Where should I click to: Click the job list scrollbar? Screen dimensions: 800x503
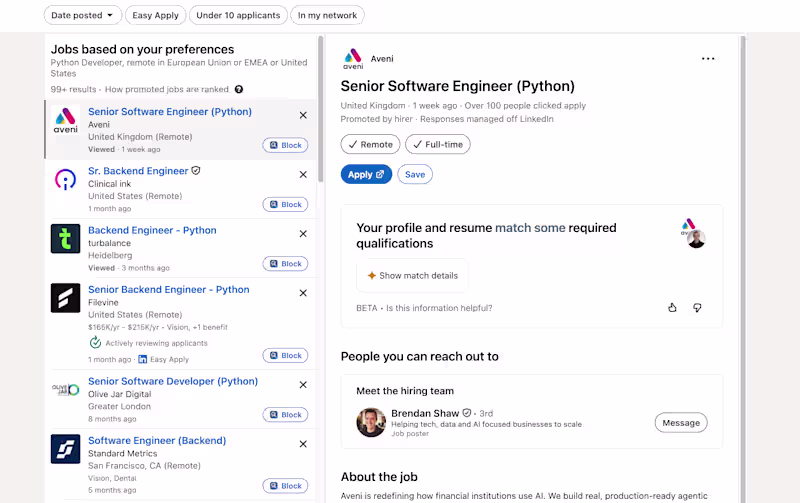point(320,108)
